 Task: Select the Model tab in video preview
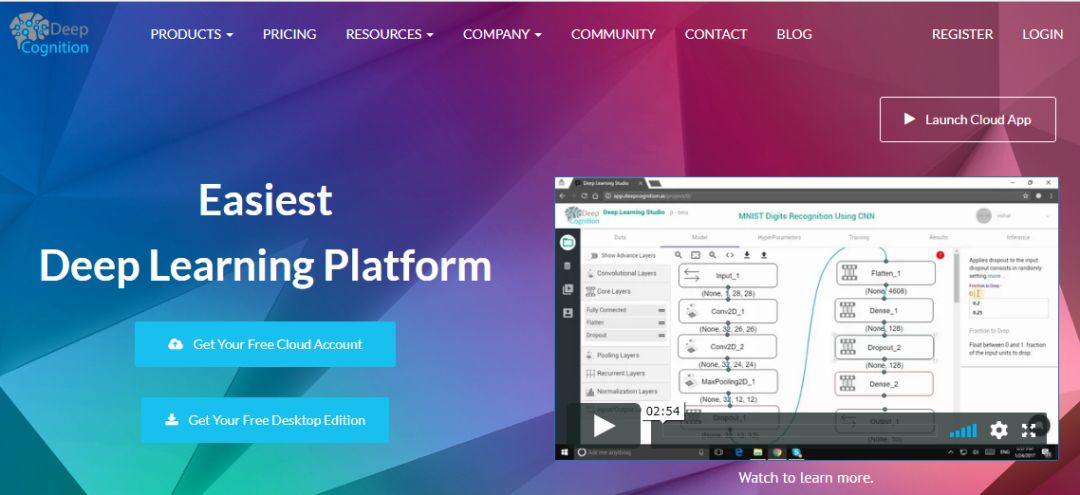(700, 238)
